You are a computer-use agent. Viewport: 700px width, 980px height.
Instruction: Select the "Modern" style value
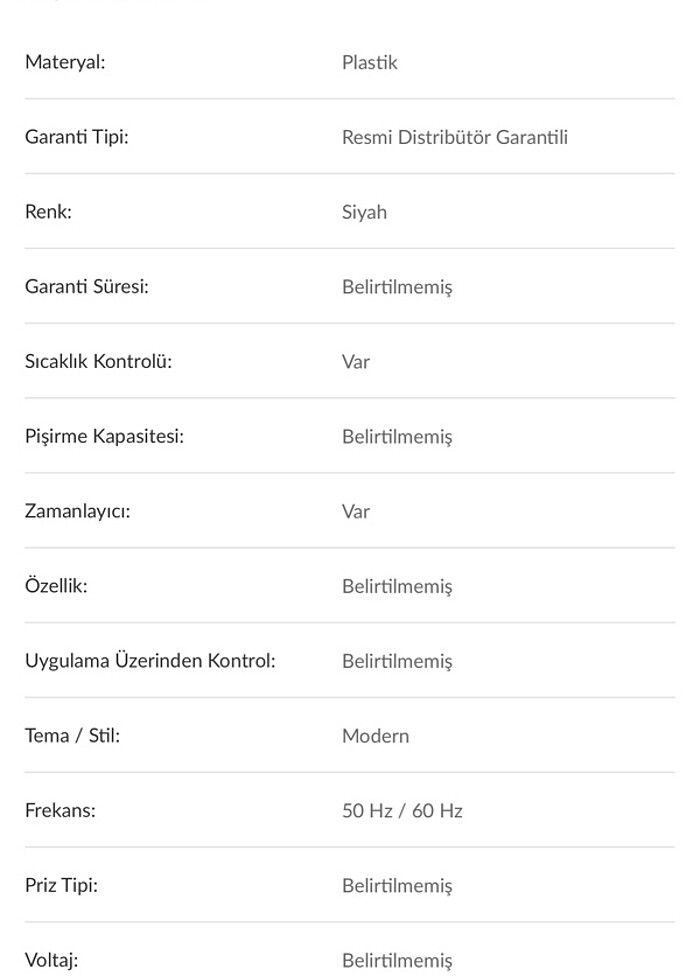[375, 736]
